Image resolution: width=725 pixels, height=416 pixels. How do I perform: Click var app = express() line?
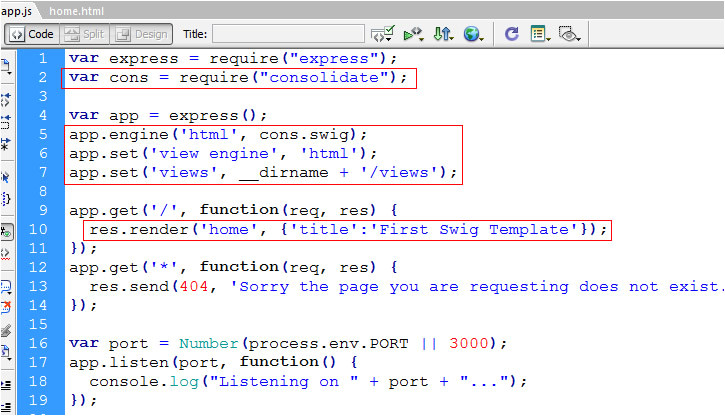[x=168, y=116]
